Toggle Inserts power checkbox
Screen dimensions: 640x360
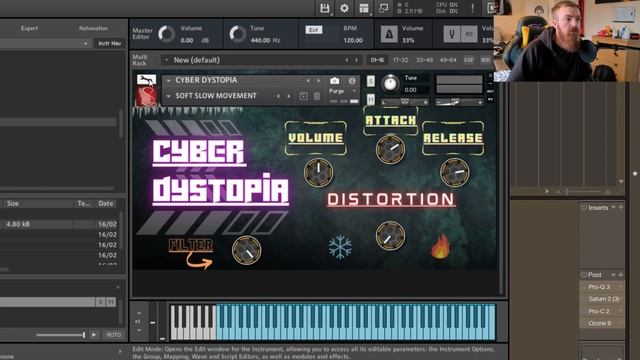pyautogui.click(x=584, y=208)
